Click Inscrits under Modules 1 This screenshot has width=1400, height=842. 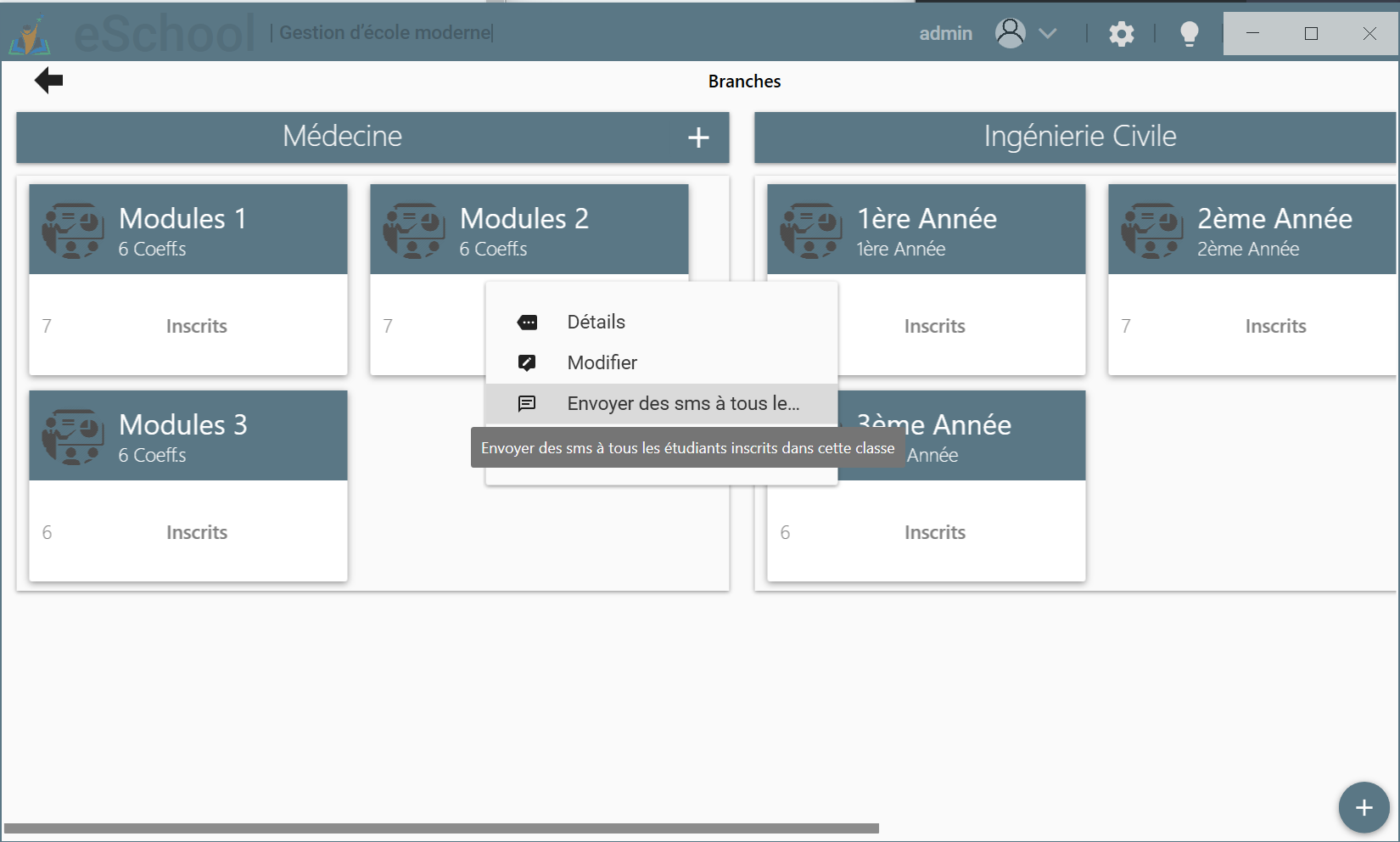click(196, 327)
